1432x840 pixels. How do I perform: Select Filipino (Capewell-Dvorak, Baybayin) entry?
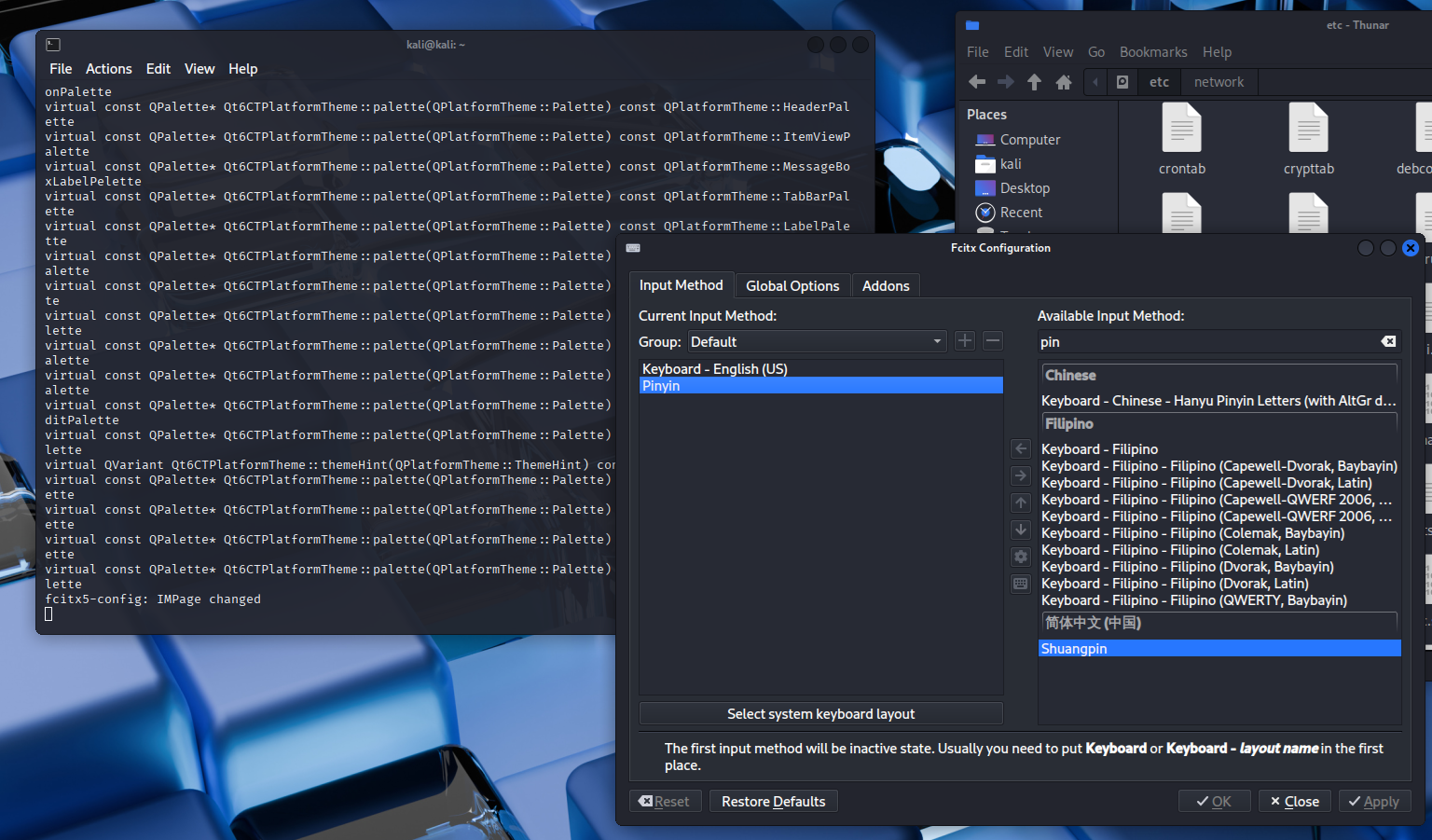[1219, 466]
